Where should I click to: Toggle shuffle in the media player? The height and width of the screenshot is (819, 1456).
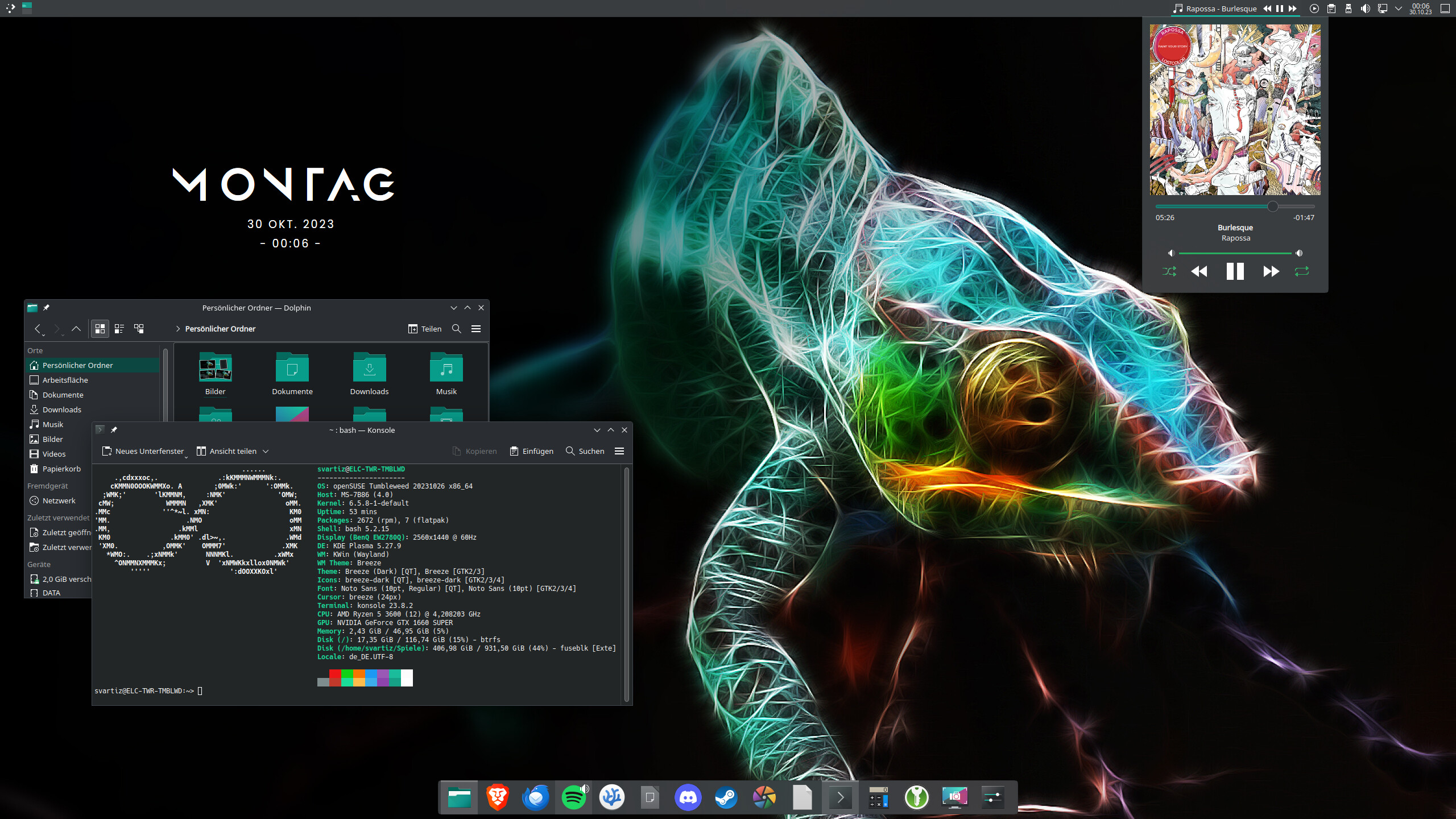(1169, 271)
